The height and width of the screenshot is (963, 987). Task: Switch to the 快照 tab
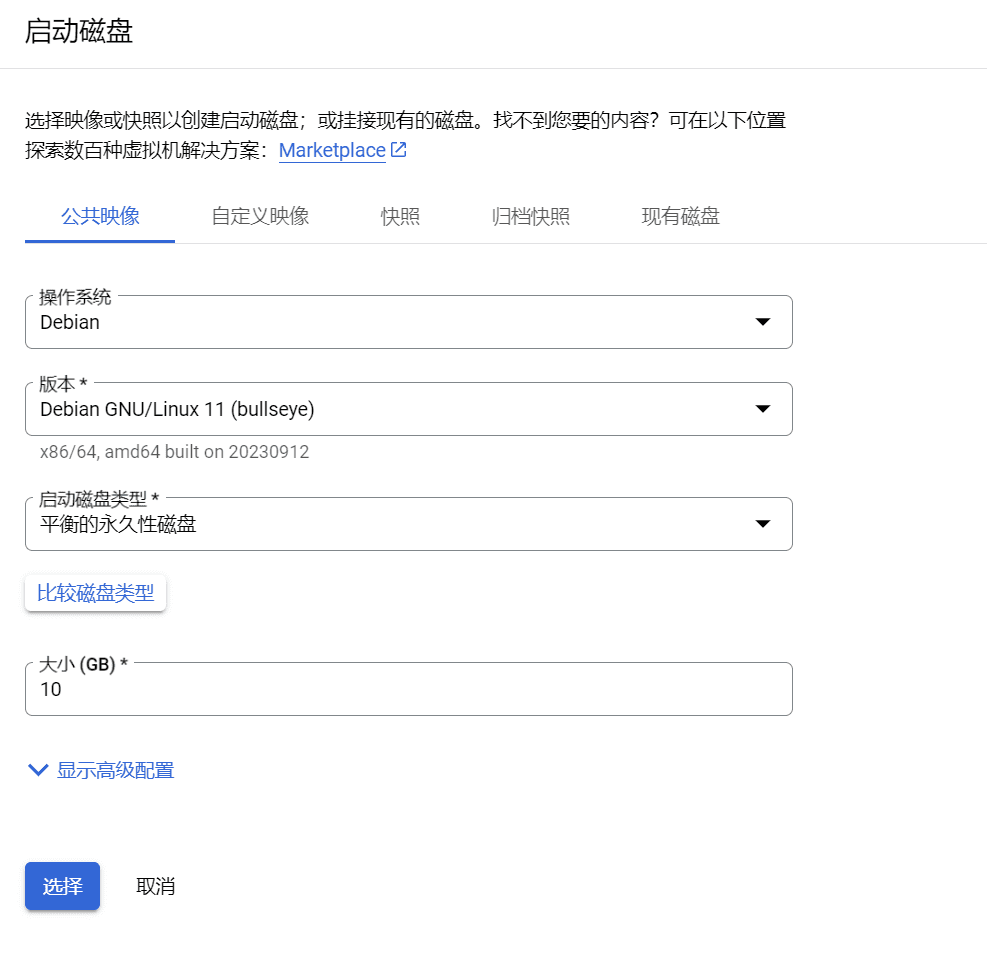pos(400,216)
